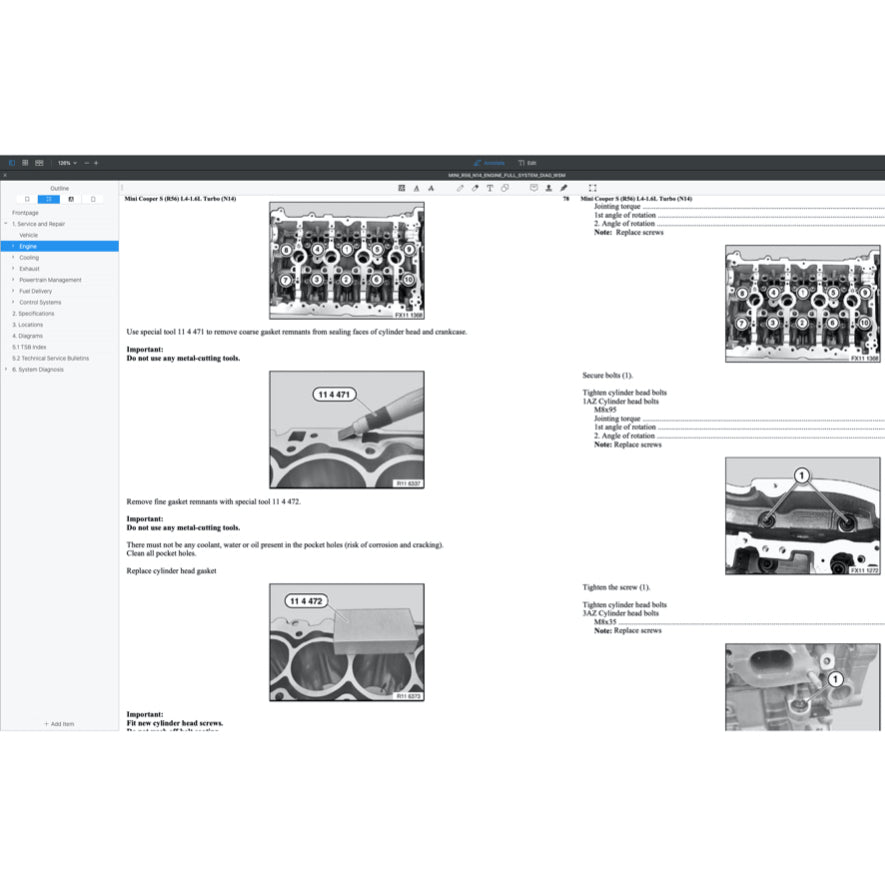Select the Pencil drawing tool

pos(460,186)
